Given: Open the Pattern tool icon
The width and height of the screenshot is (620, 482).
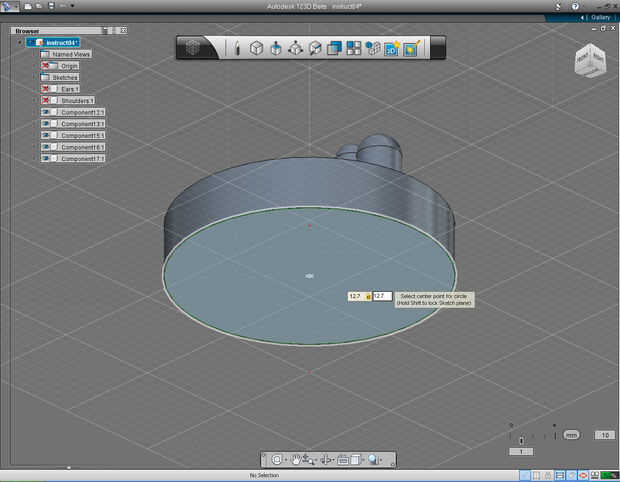Looking at the screenshot, I should [x=354, y=48].
